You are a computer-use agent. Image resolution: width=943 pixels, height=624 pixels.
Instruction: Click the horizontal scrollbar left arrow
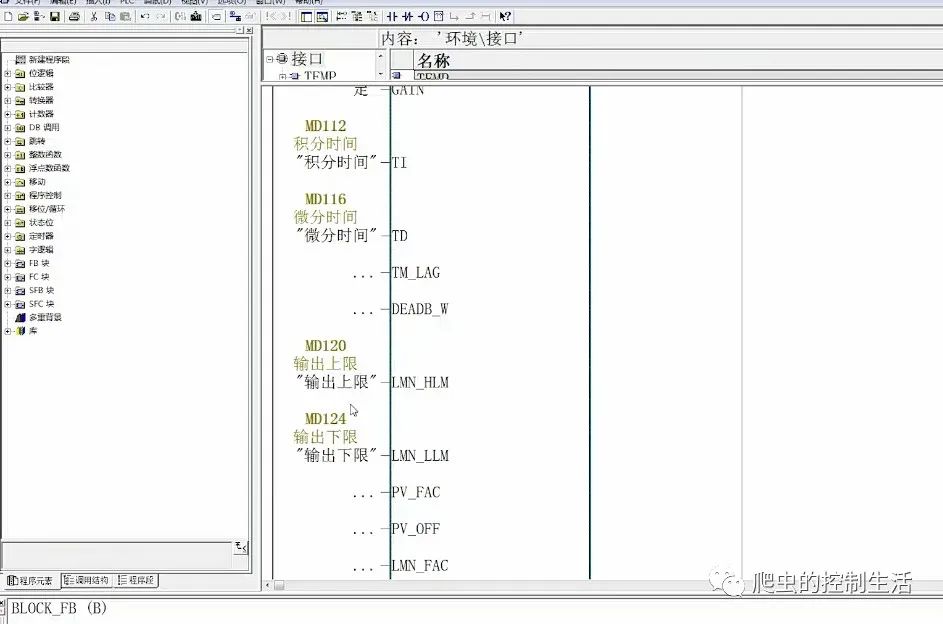(268, 585)
